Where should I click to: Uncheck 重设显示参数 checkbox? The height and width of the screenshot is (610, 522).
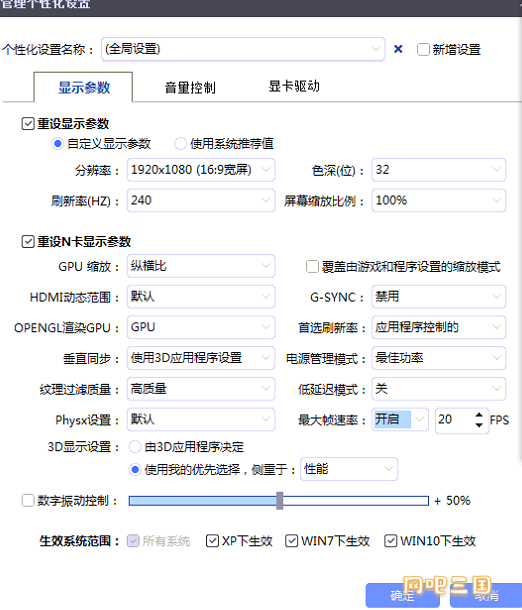(28, 124)
